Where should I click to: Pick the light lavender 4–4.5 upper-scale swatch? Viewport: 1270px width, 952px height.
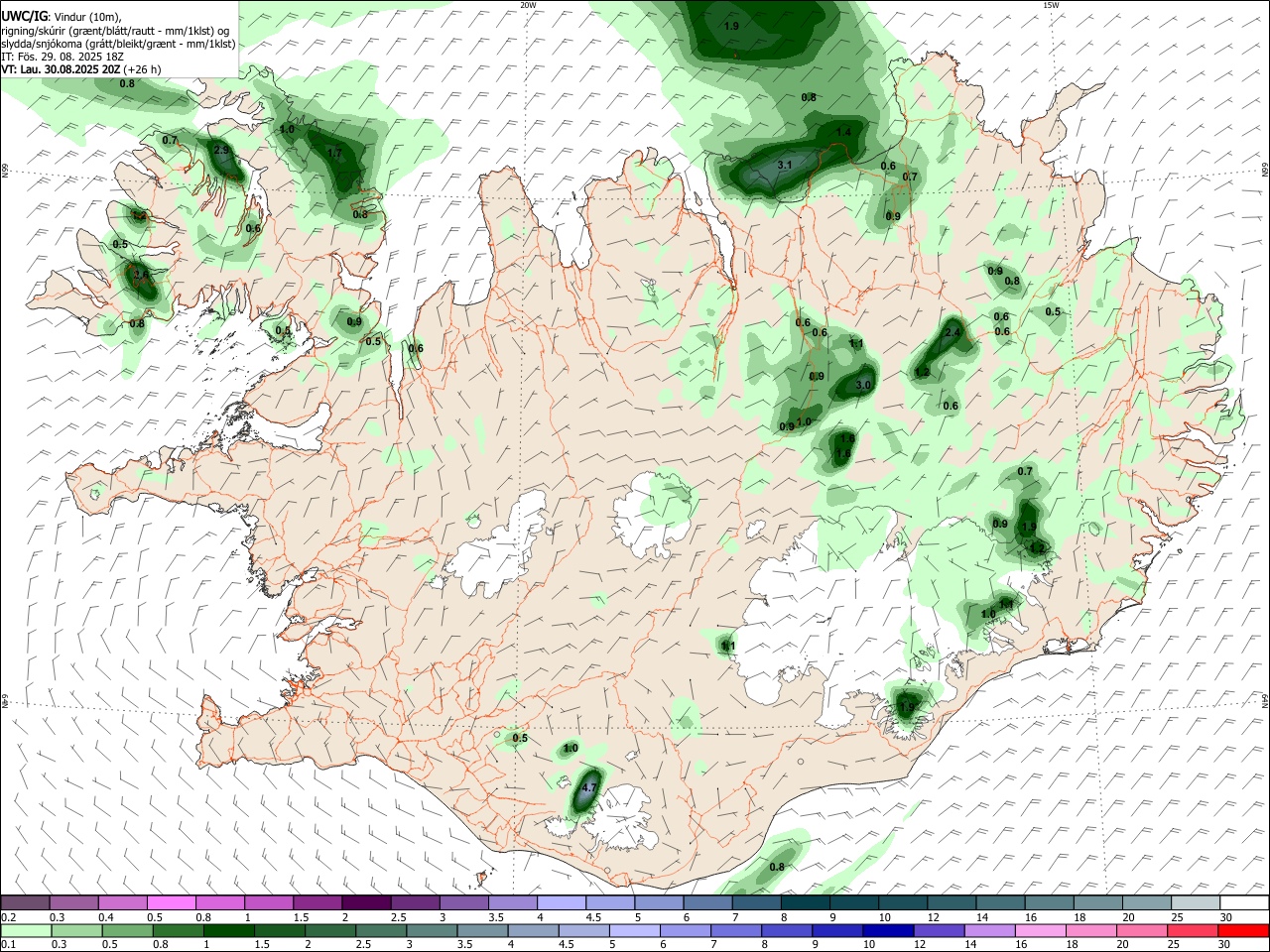tap(562, 902)
